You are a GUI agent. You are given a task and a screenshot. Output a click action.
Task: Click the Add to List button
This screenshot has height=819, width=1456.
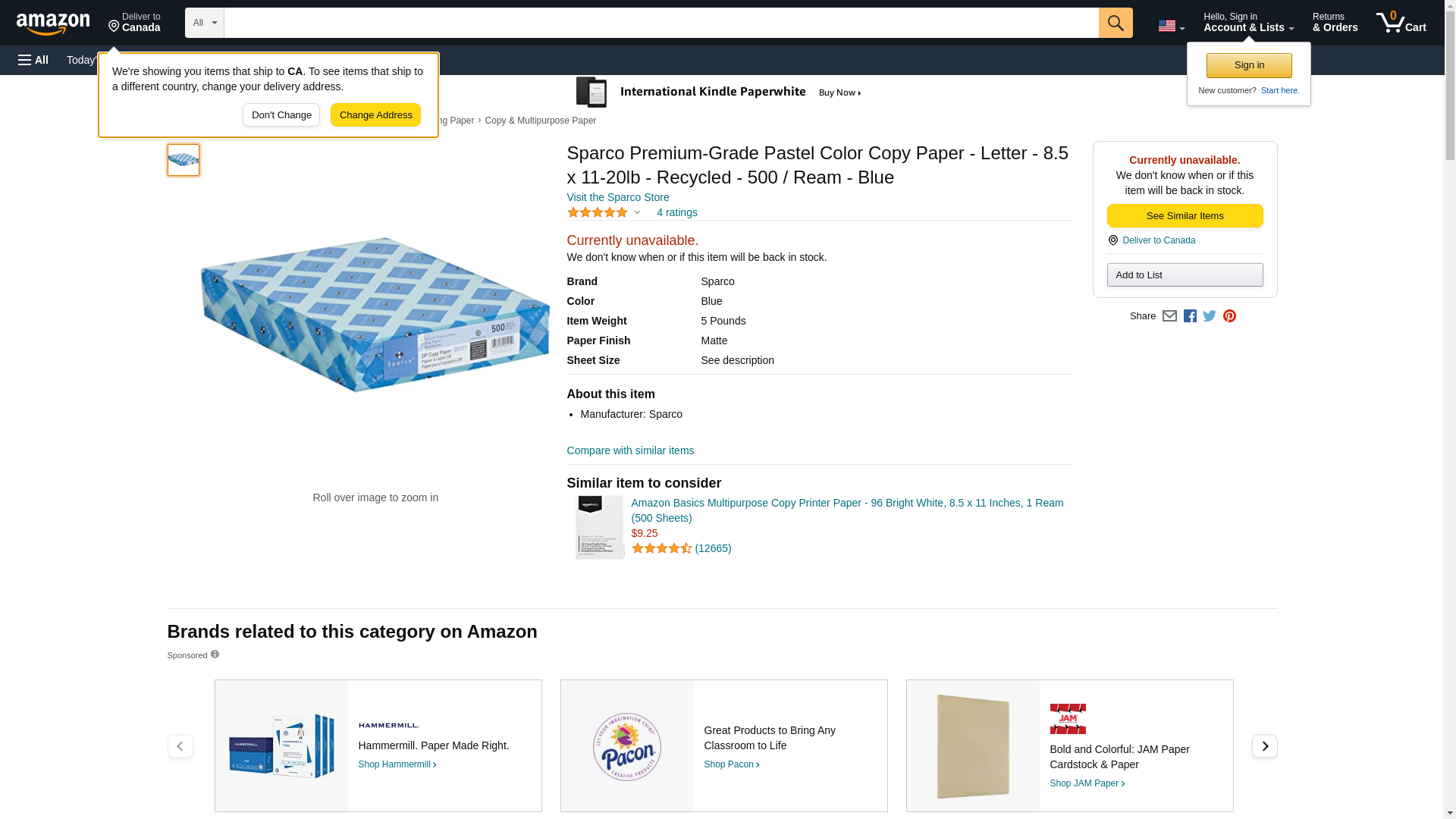(1185, 275)
